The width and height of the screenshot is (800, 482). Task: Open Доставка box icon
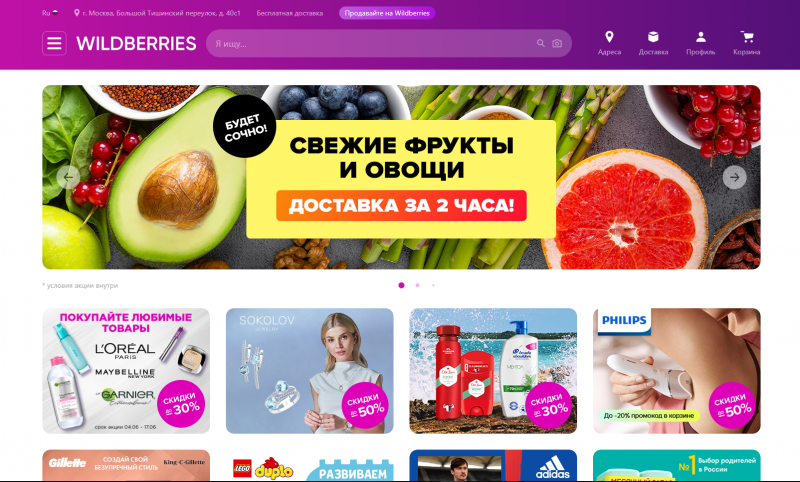[x=653, y=37]
